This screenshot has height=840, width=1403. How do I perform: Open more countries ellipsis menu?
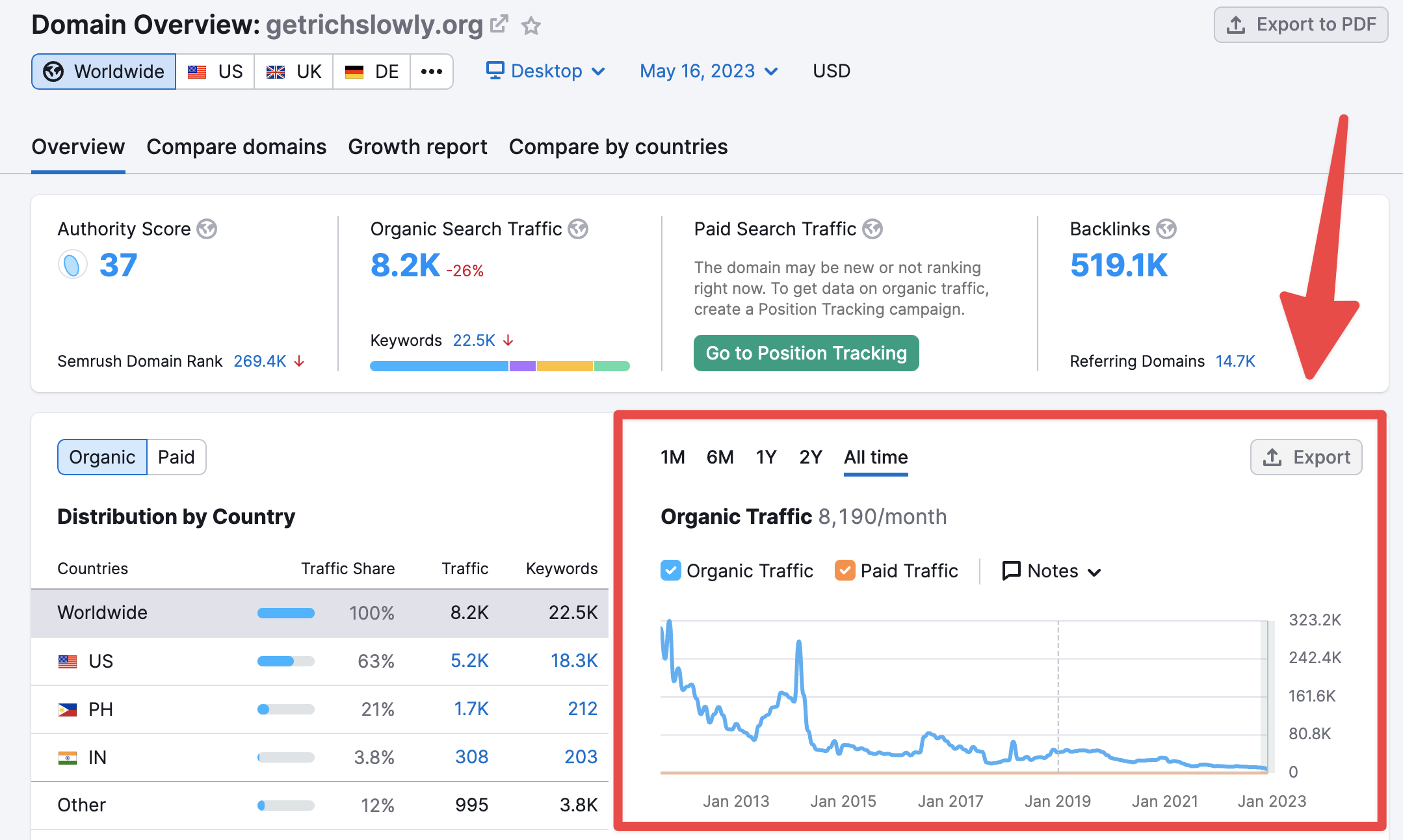tap(432, 72)
